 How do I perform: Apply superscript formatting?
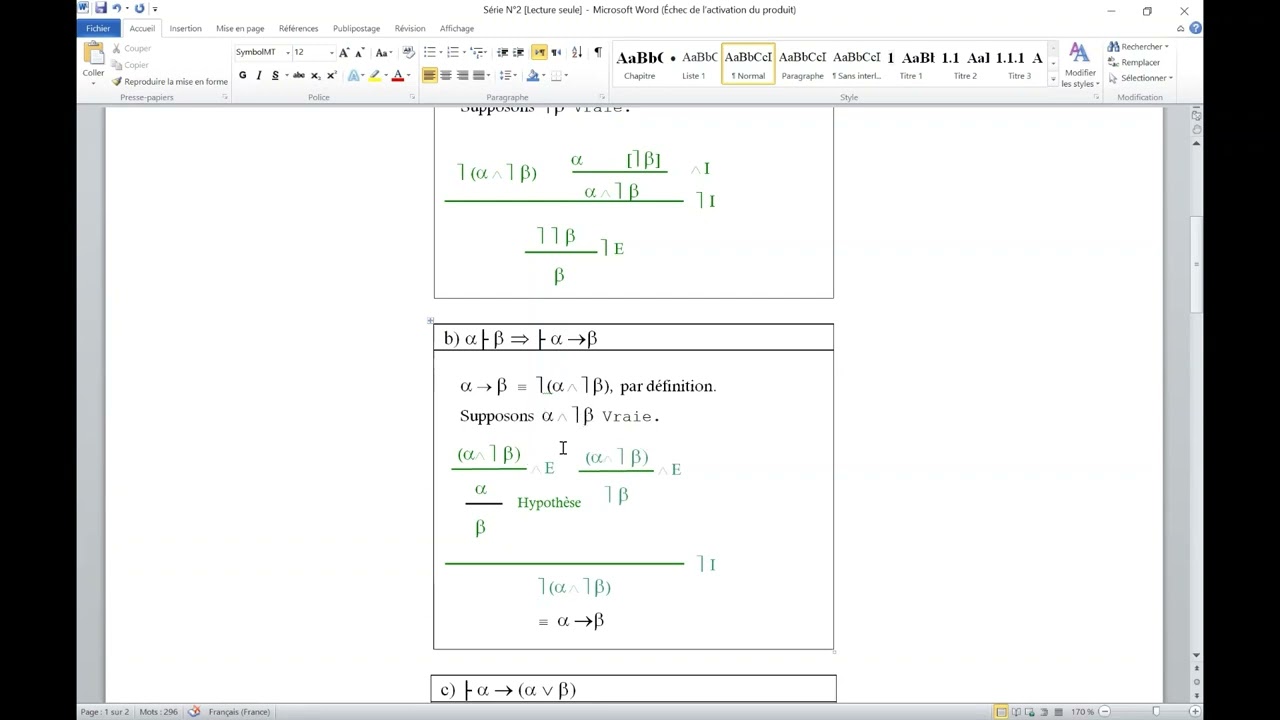pos(331,76)
